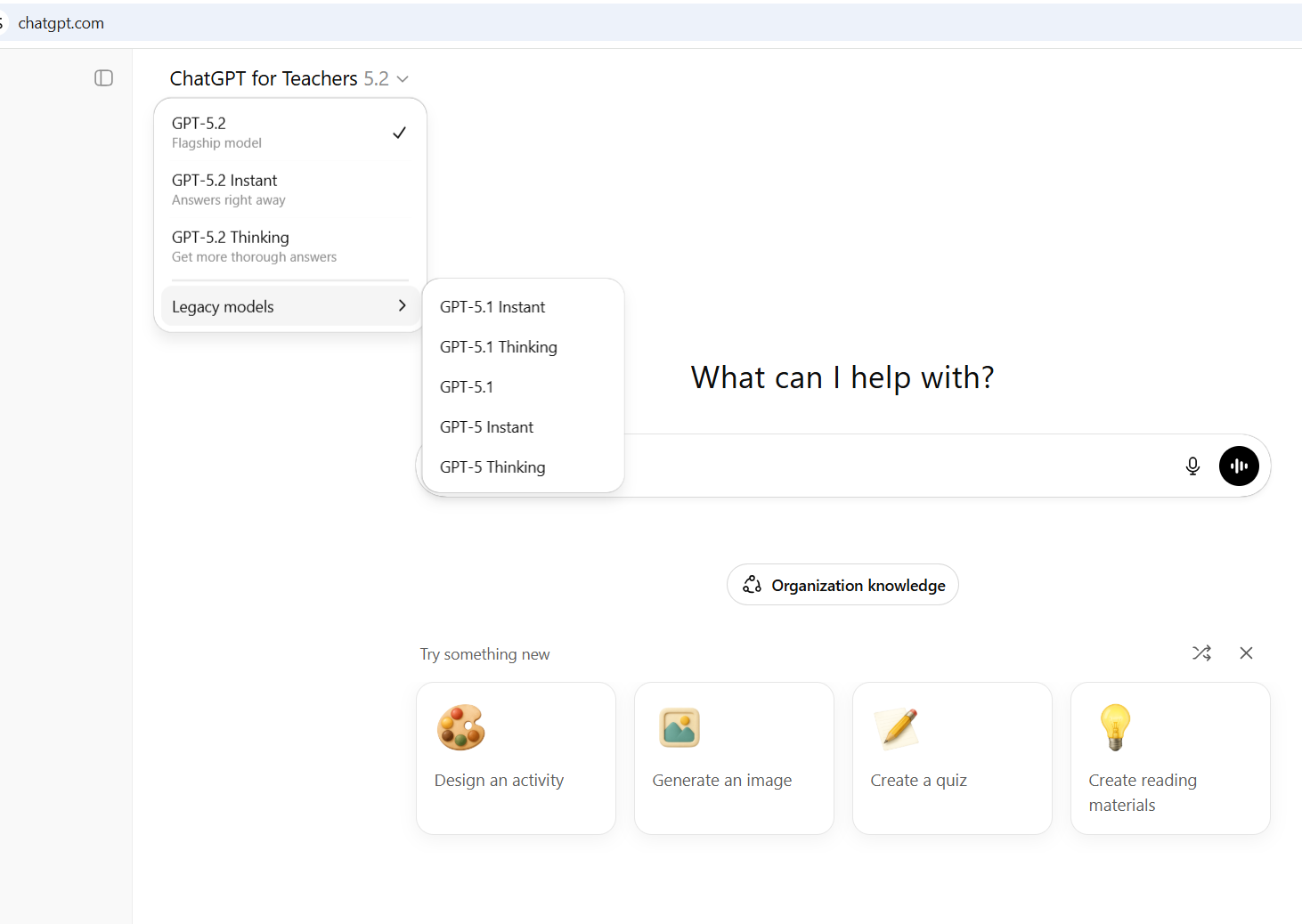Click the microphone dictation icon

click(1192, 466)
